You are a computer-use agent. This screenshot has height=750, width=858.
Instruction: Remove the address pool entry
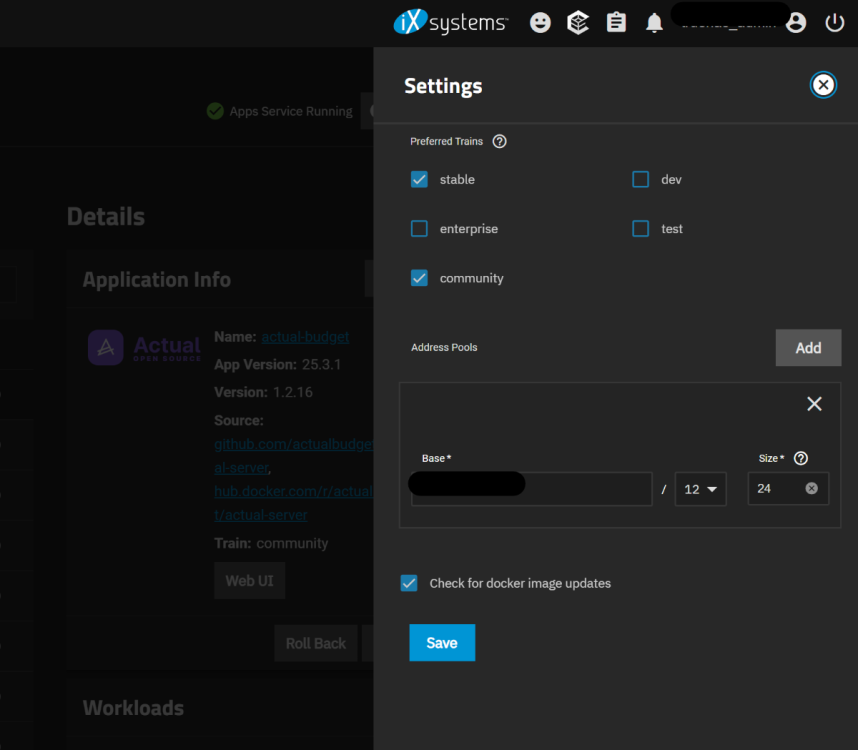click(x=814, y=404)
